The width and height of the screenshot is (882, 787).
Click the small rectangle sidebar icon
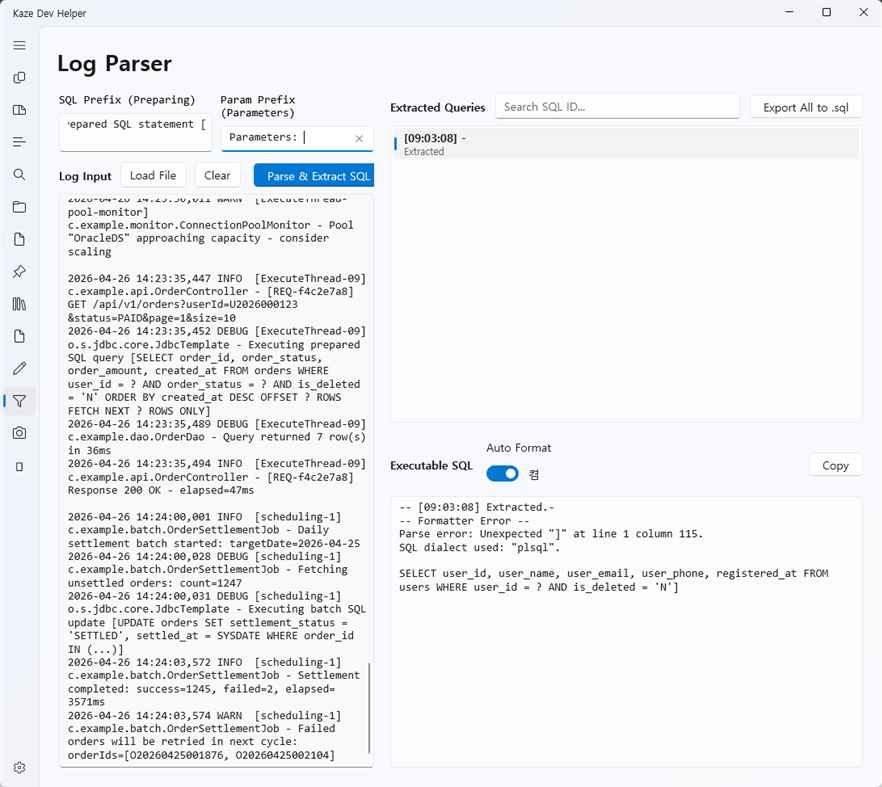pyautogui.click(x=20, y=467)
